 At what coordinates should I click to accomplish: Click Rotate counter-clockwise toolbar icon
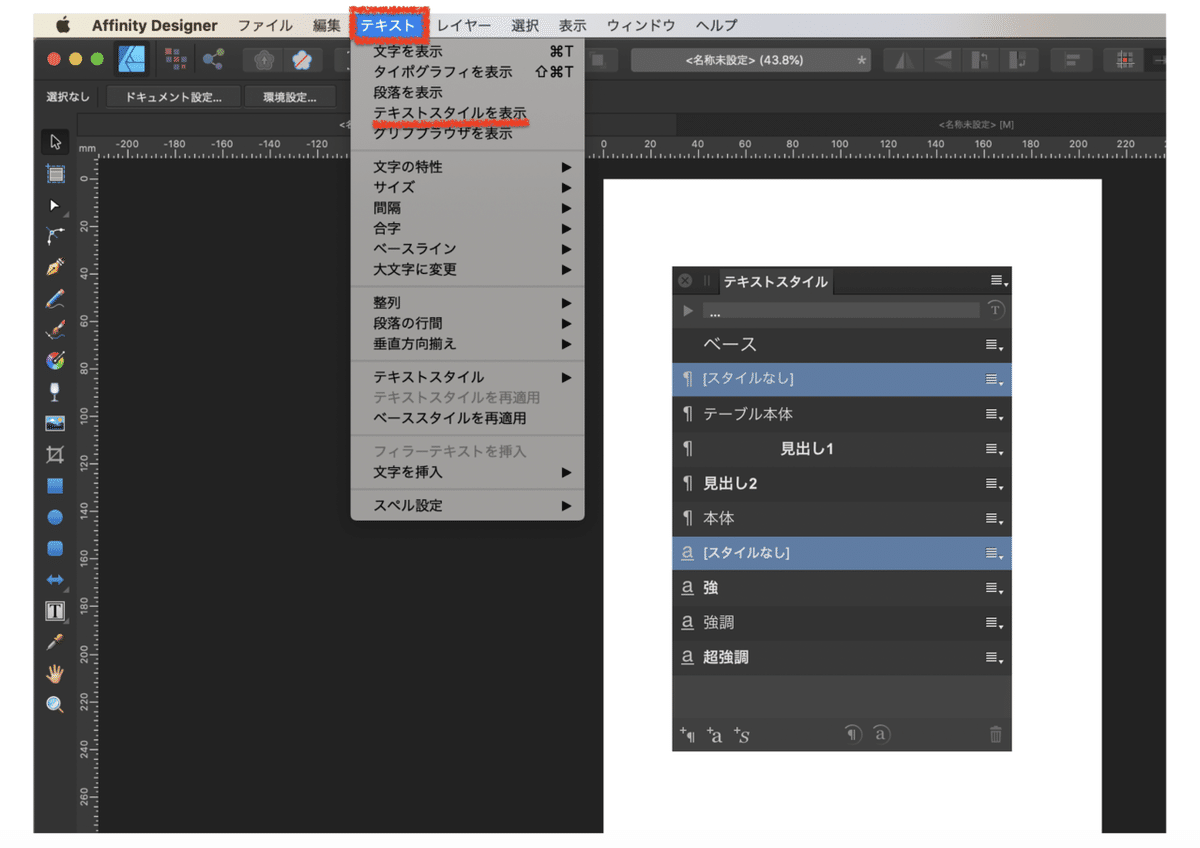[x=980, y=60]
